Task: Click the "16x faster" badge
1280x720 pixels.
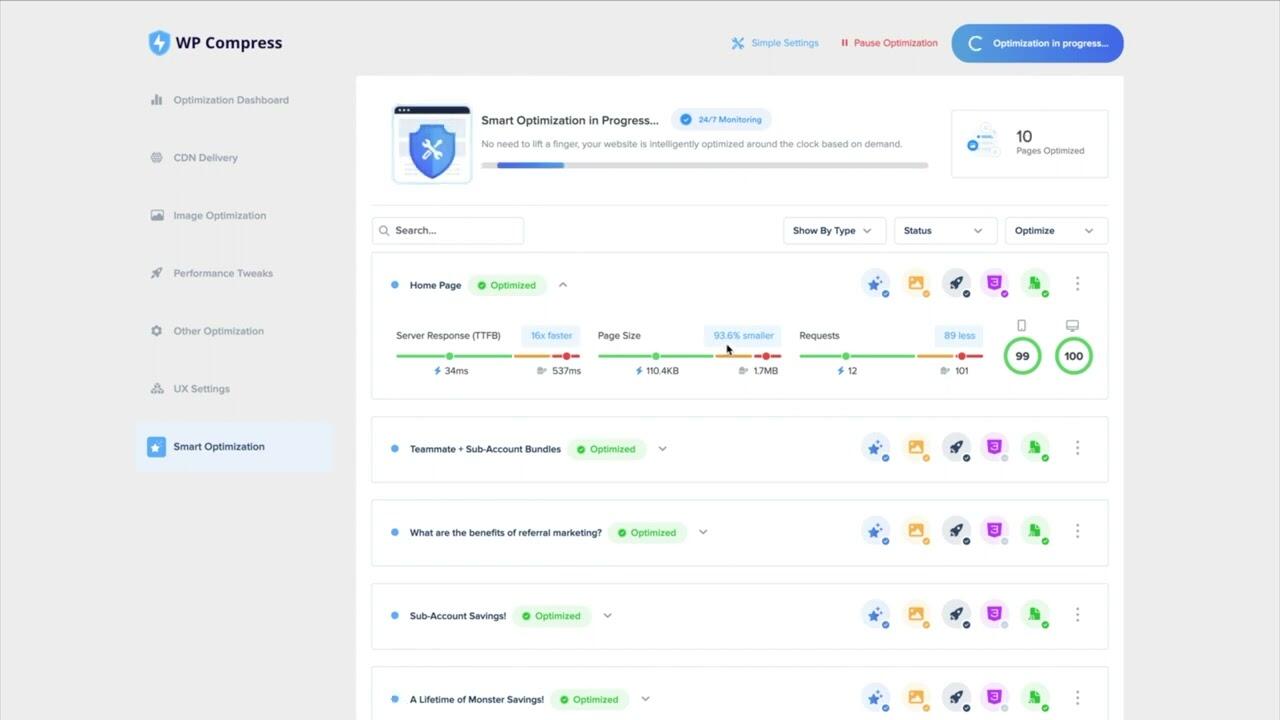Action: pos(551,336)
